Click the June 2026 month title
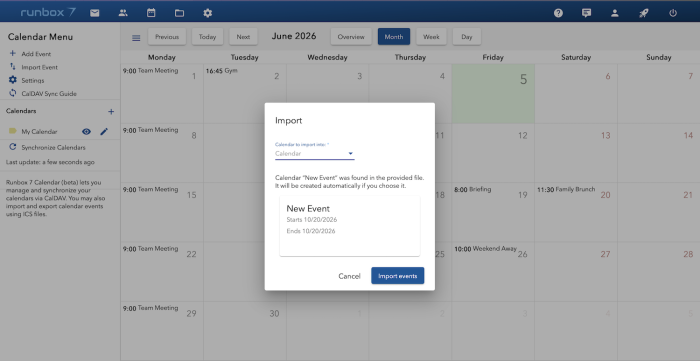The height and width of the screenshot is (361, 700). (x=294, y=36)
